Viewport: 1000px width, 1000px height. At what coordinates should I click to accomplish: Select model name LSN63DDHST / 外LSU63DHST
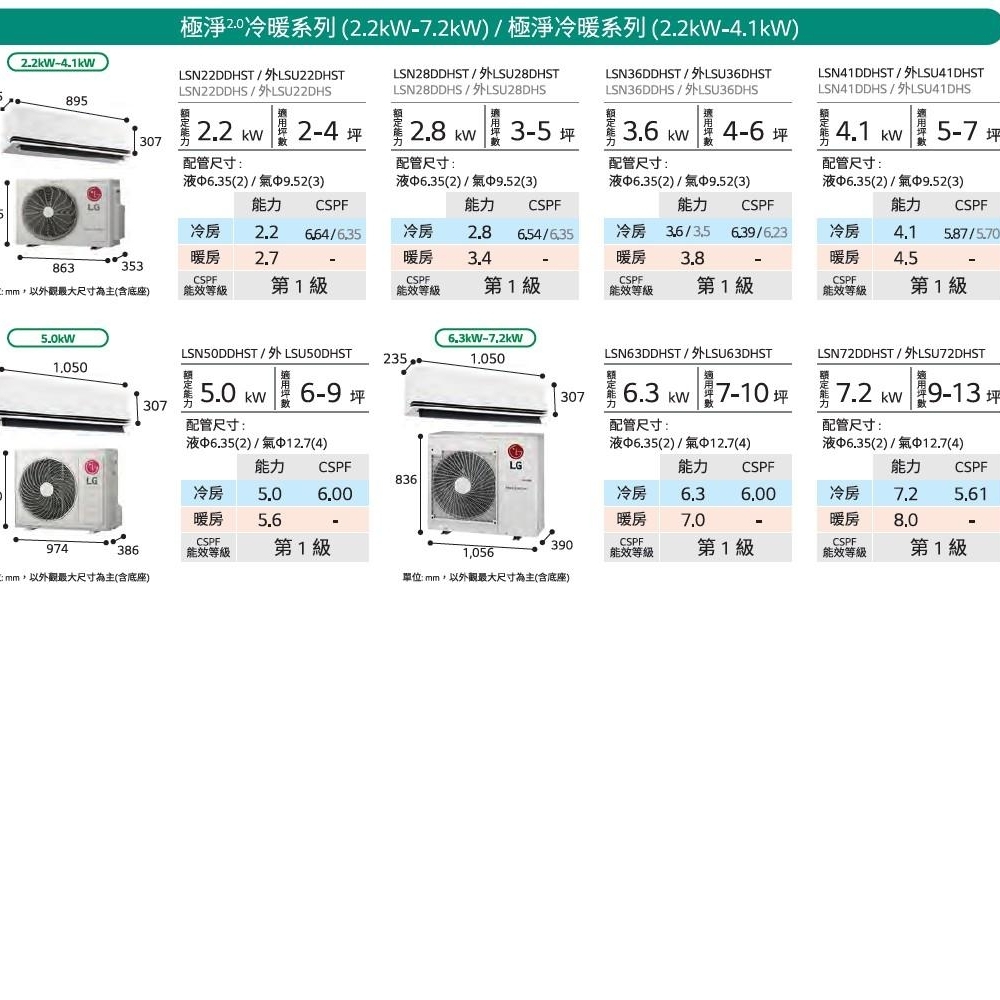click(688, 353)
